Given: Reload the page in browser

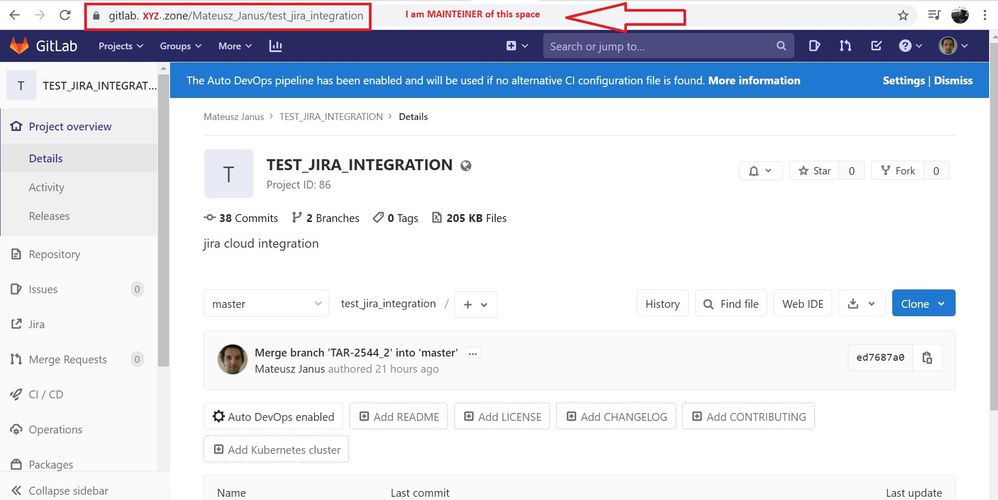Looking at the screenshot, I should [64, 15].
